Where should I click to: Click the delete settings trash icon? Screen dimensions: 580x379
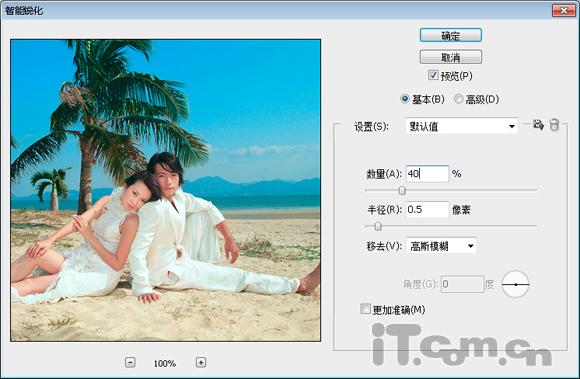554,125
